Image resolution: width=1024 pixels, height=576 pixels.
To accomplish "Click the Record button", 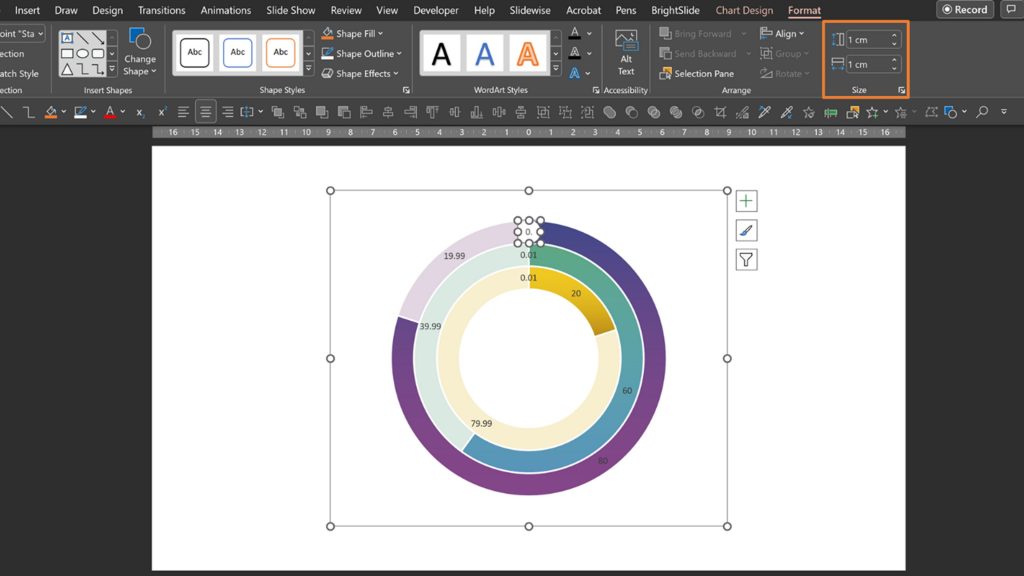I will pos(965,10).
